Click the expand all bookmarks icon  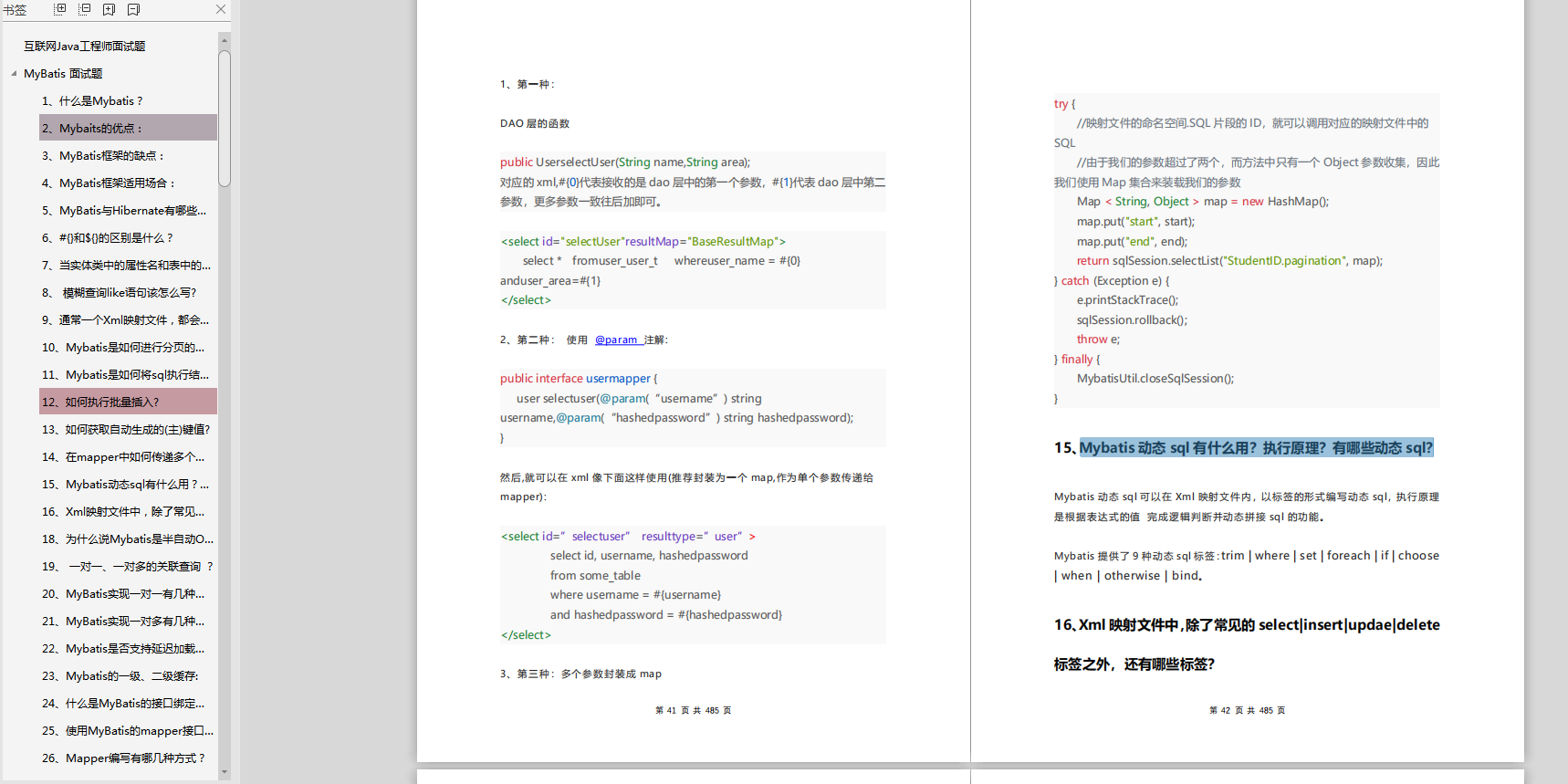click(x=60, y=9)
